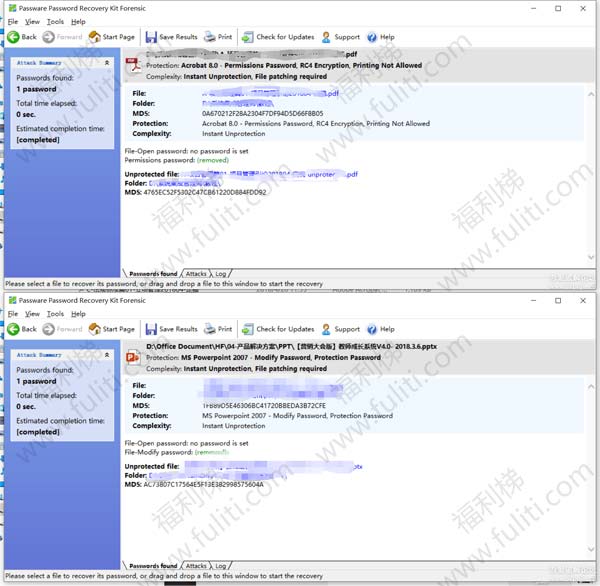Viewport: 600px width, 586px height.
Task: Open the Tools menu in the PDF window
Action: tap(55, 21)
